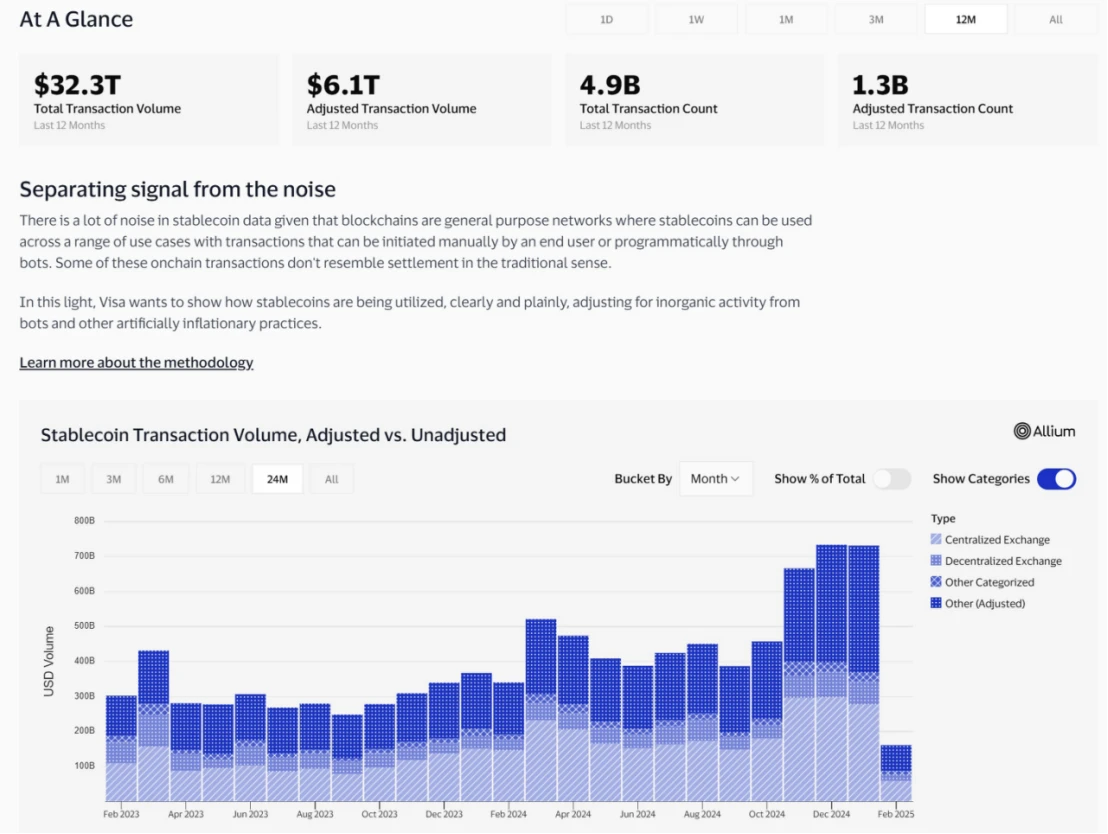The width and height of the screenshot is (1108, 834).
Task: Click the Decentralized Exchange legend icon
Action: 936,561
